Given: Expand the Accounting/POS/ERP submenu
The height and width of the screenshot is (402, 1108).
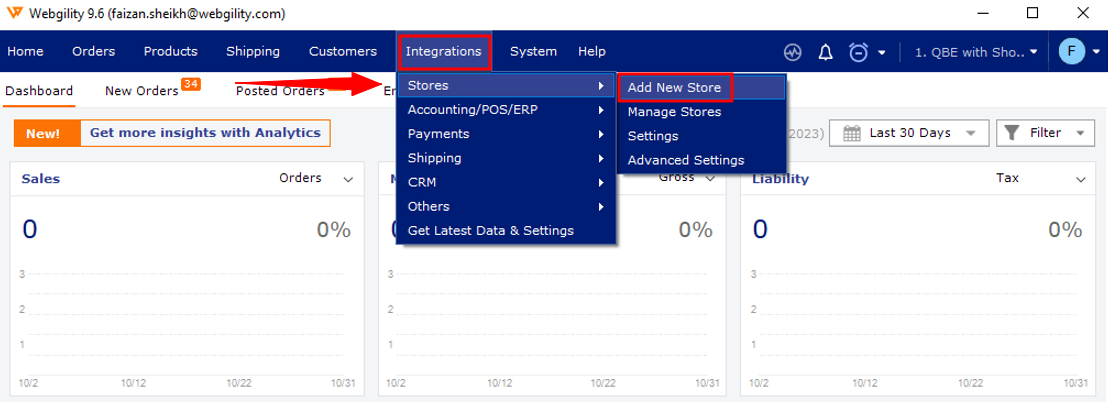Looking at the screenshot, I should [506, 110].
